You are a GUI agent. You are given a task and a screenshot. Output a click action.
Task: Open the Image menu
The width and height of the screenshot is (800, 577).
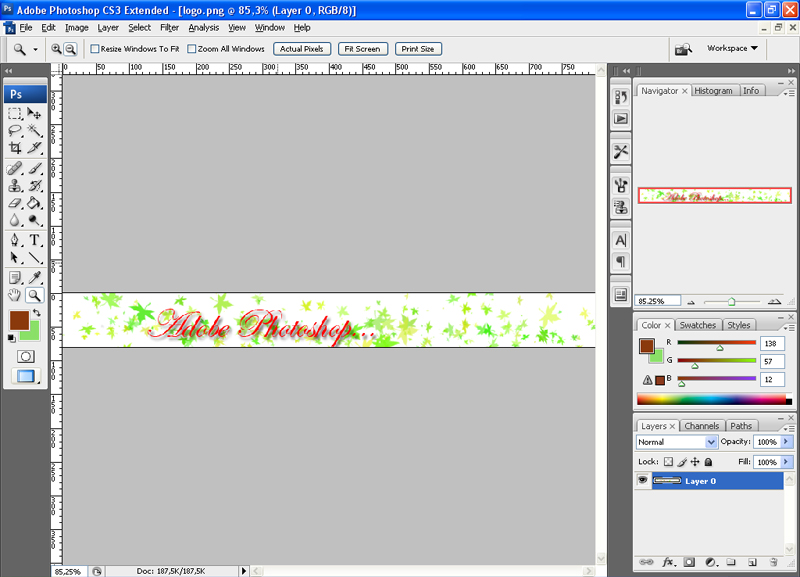tap(77, 28)
